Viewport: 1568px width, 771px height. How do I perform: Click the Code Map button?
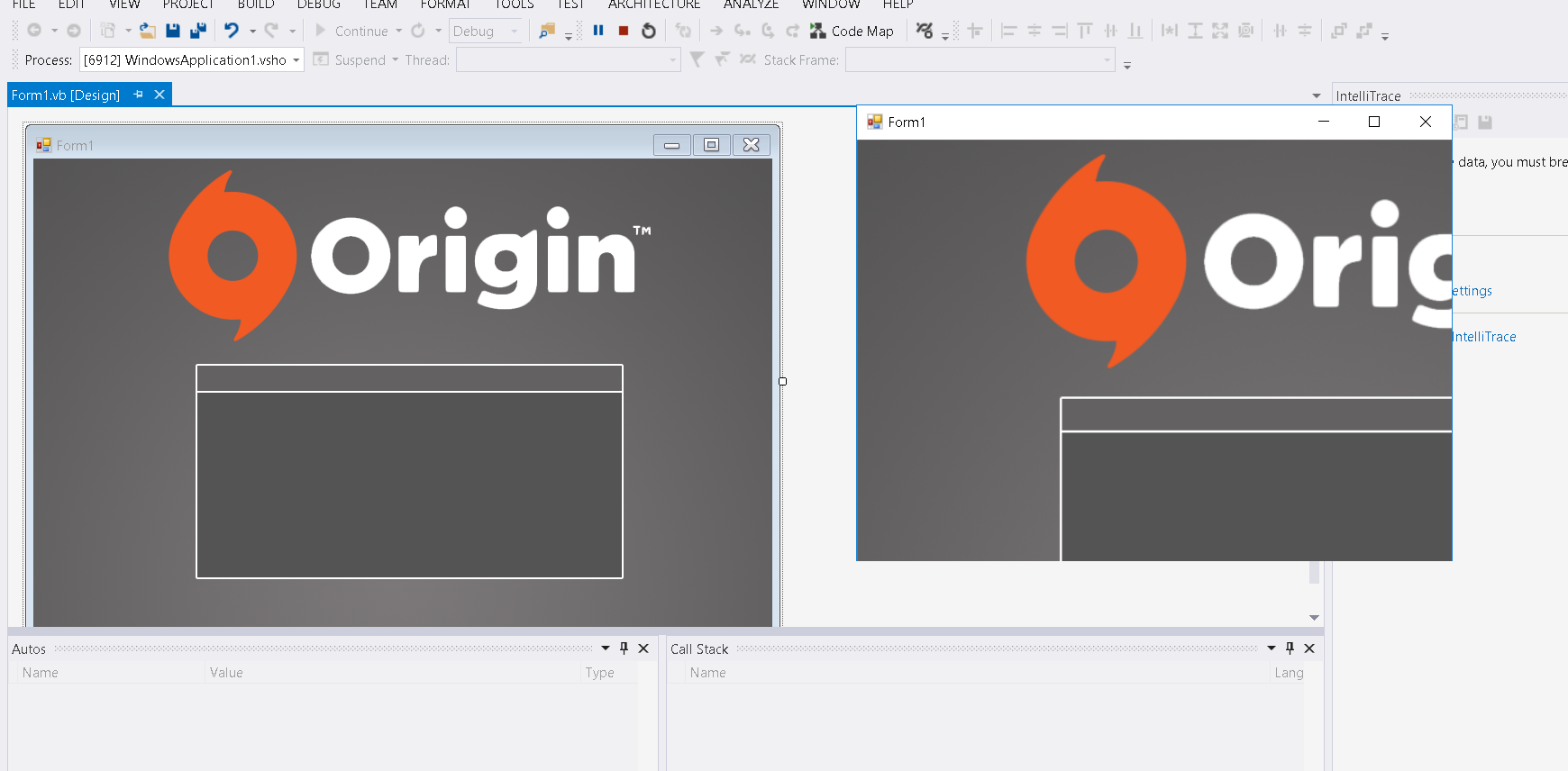[852, 31]
